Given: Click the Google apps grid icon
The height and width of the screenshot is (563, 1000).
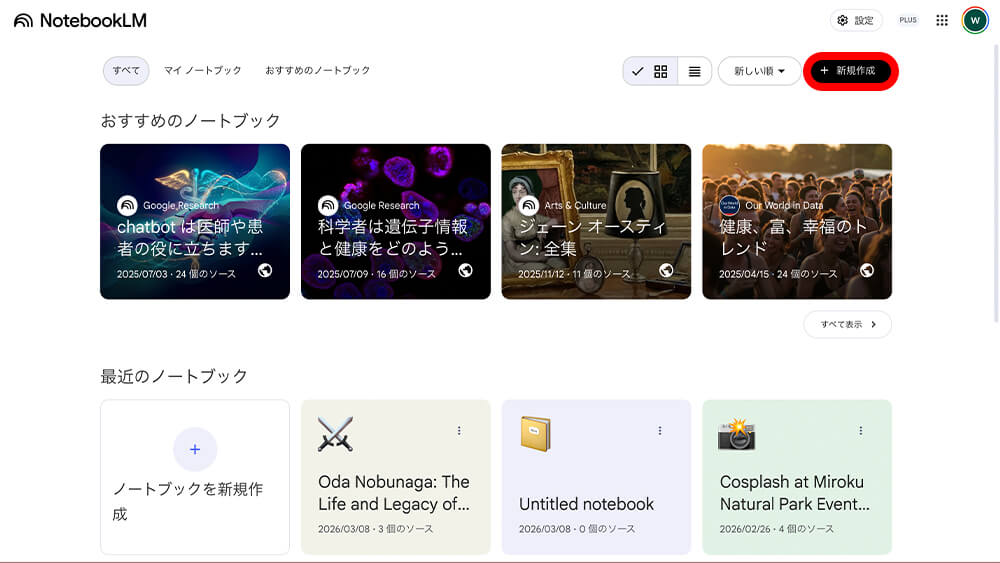Looking at the screenshot, I should [x=941, y=20].
